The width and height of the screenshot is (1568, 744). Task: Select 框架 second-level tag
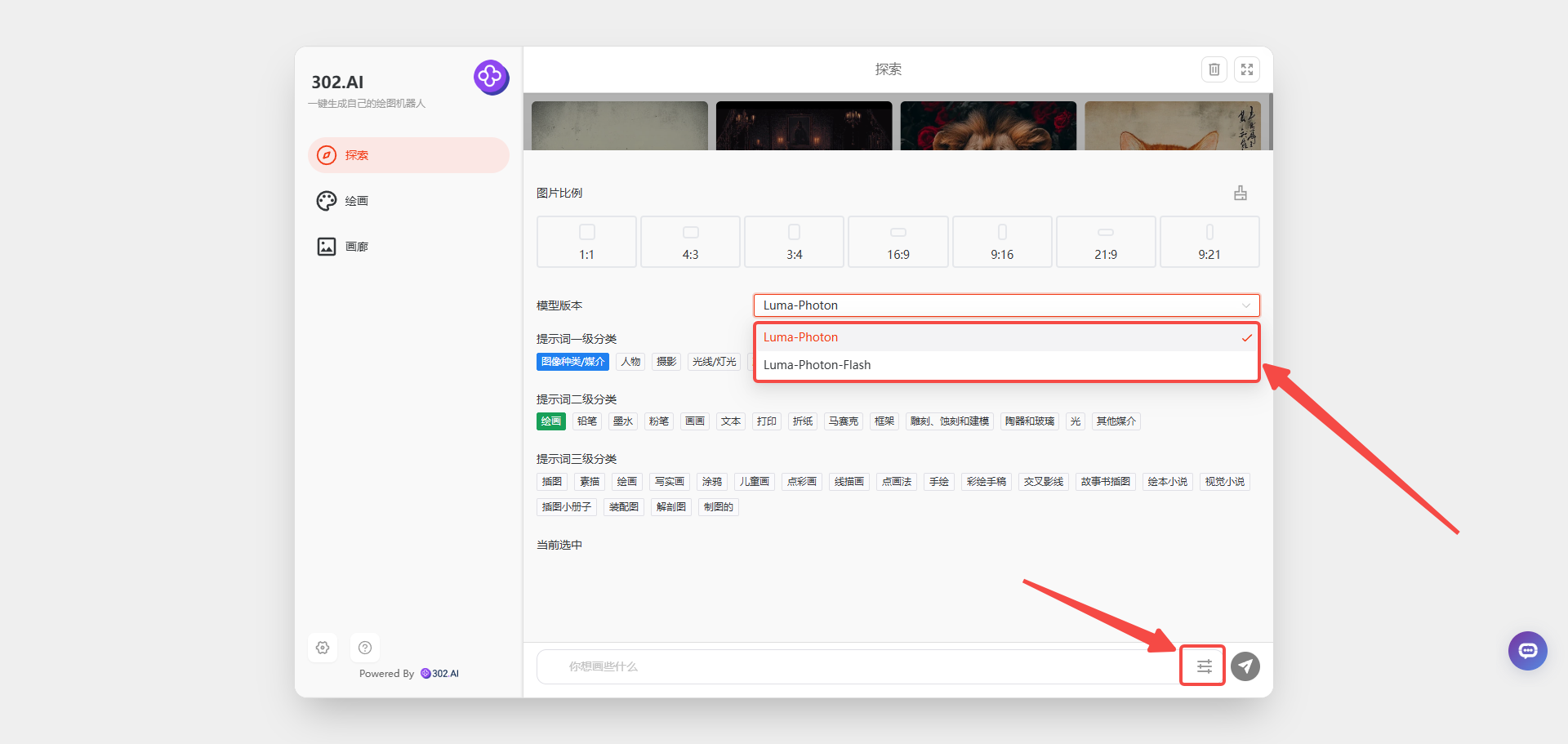[884, 421]
